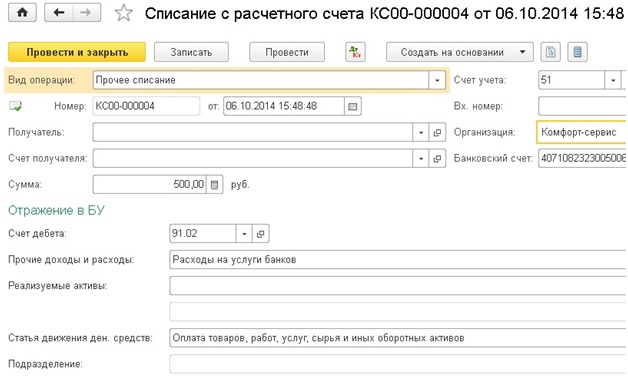Click the Подразделение input field

[x=398, y=364]
